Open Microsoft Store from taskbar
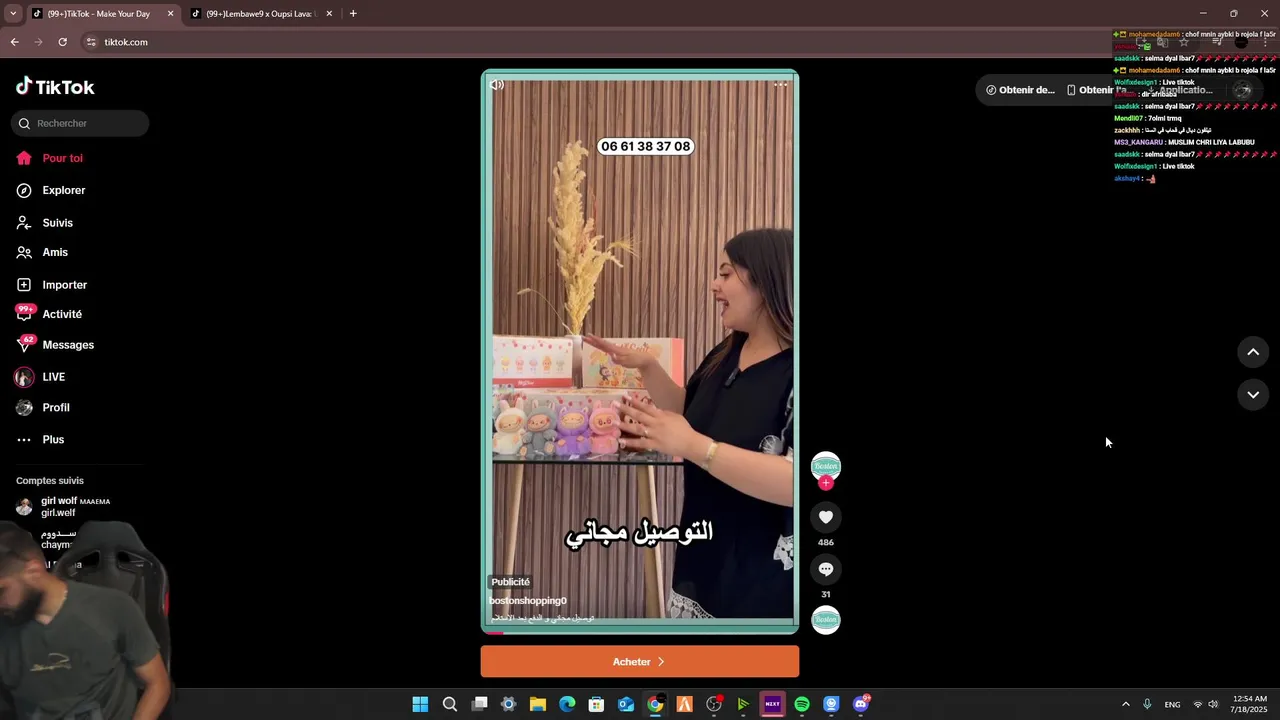Screen dimensions: 1280x720 tap(596, 704)
